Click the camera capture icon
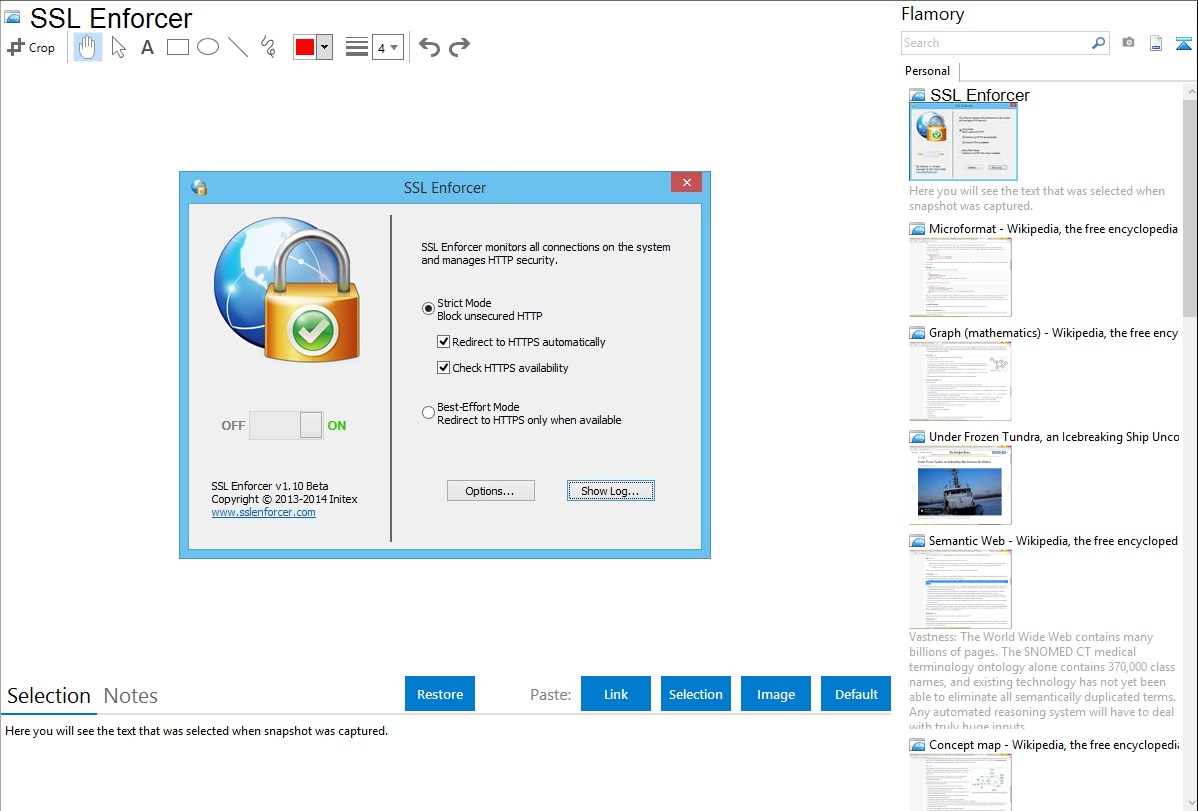 pos(1128,43)
